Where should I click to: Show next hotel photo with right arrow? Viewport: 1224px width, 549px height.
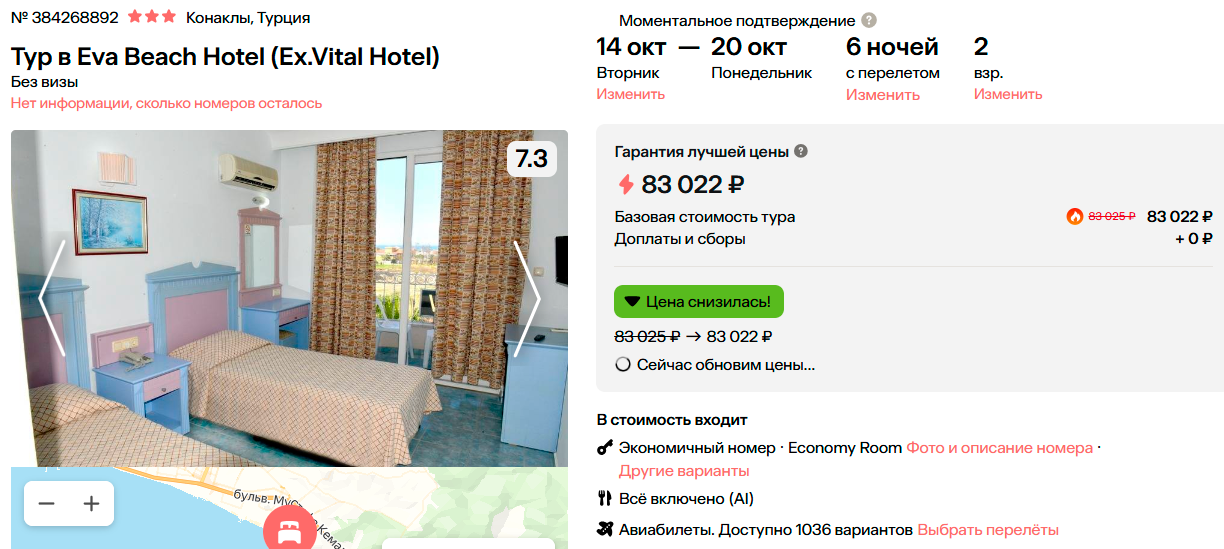[526, 298]
